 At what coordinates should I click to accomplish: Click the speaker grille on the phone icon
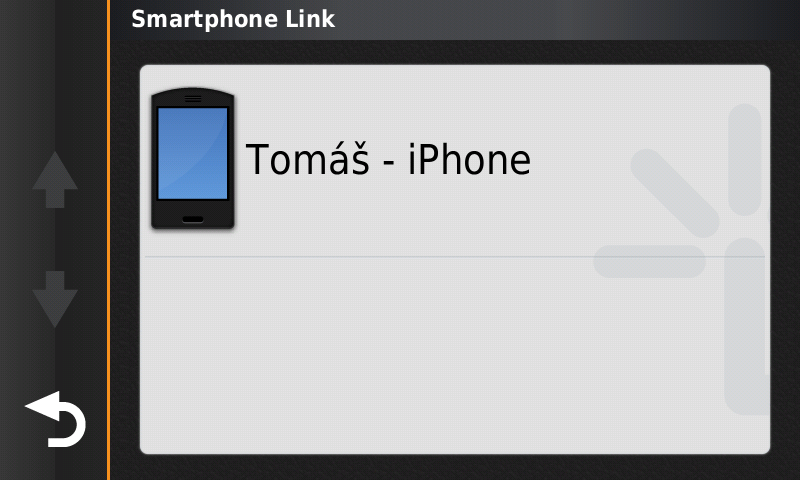click(193, 98)
